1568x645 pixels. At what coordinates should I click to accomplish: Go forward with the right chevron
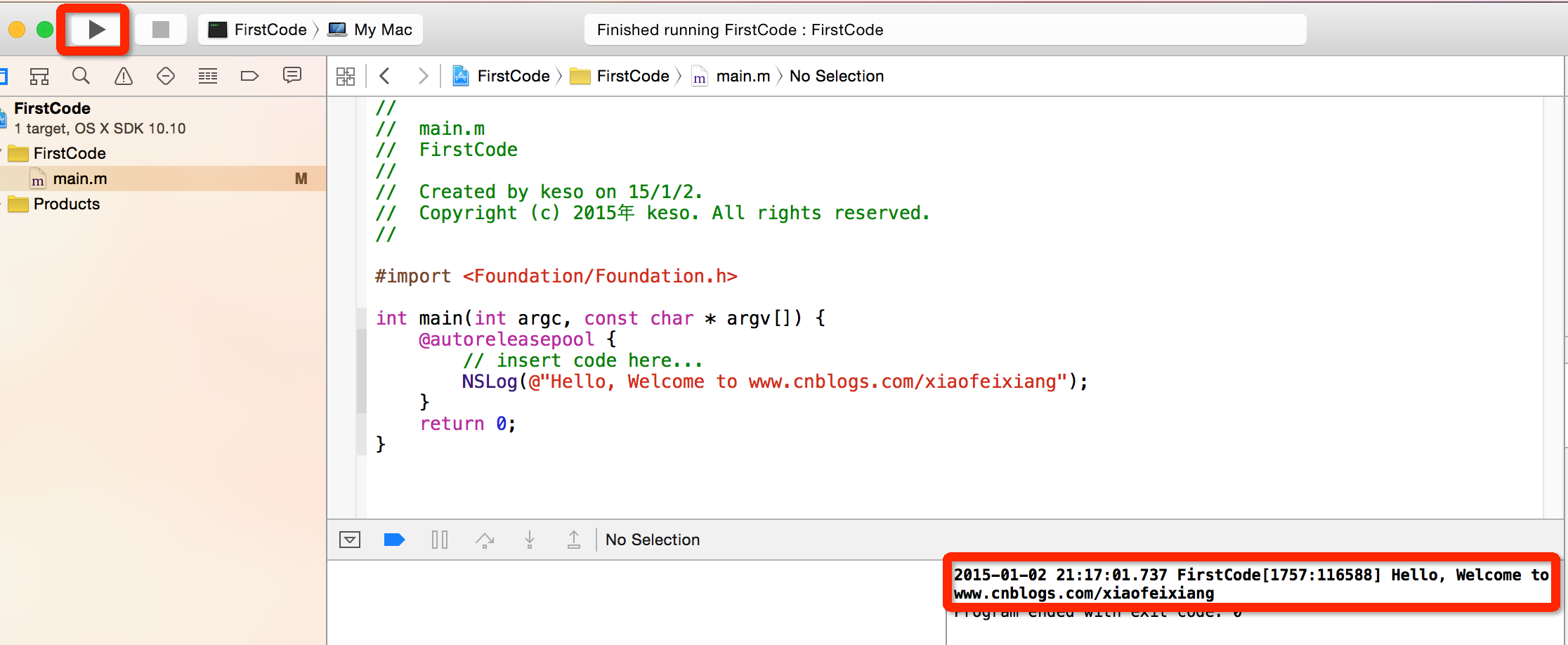(423, 76)
